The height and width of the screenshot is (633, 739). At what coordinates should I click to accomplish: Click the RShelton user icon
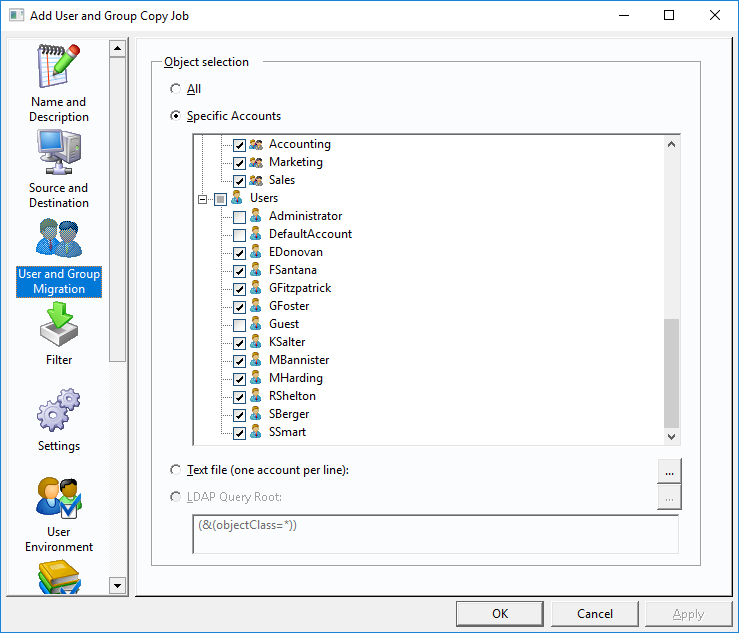pyautogui.click(x=256, y=396)
